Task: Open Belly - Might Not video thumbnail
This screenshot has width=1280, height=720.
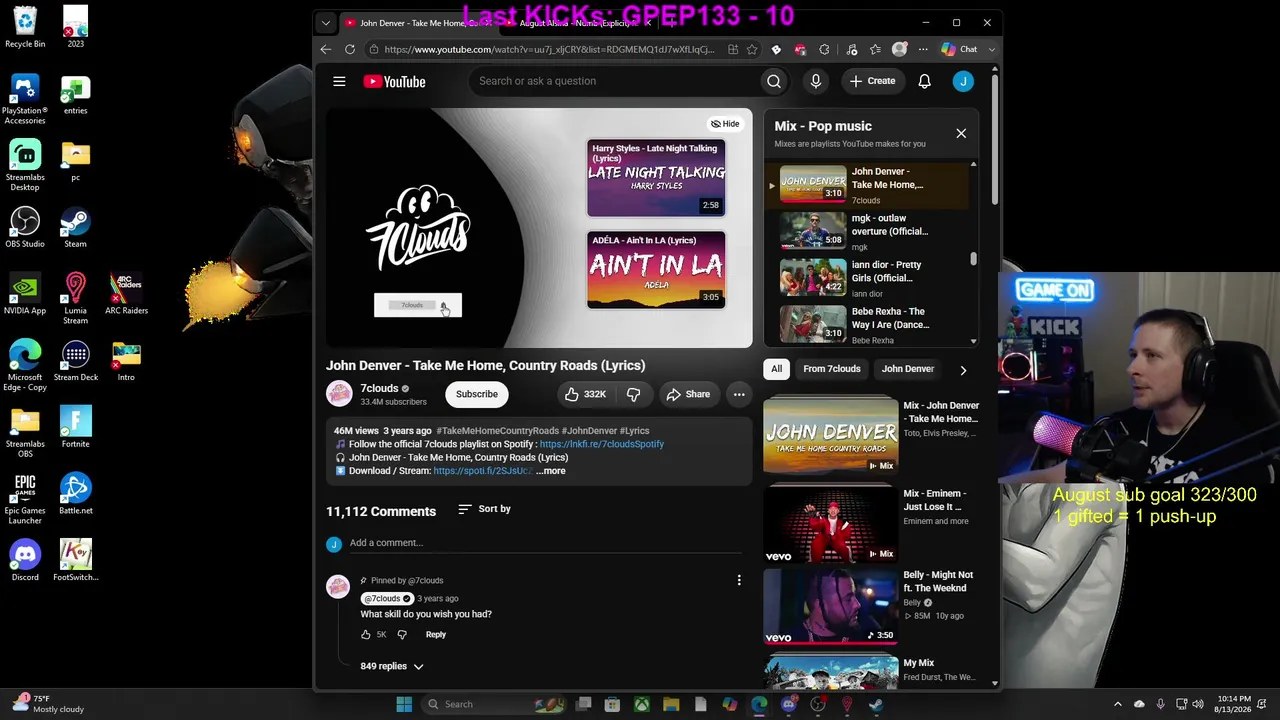Action: tap(831, 606)
